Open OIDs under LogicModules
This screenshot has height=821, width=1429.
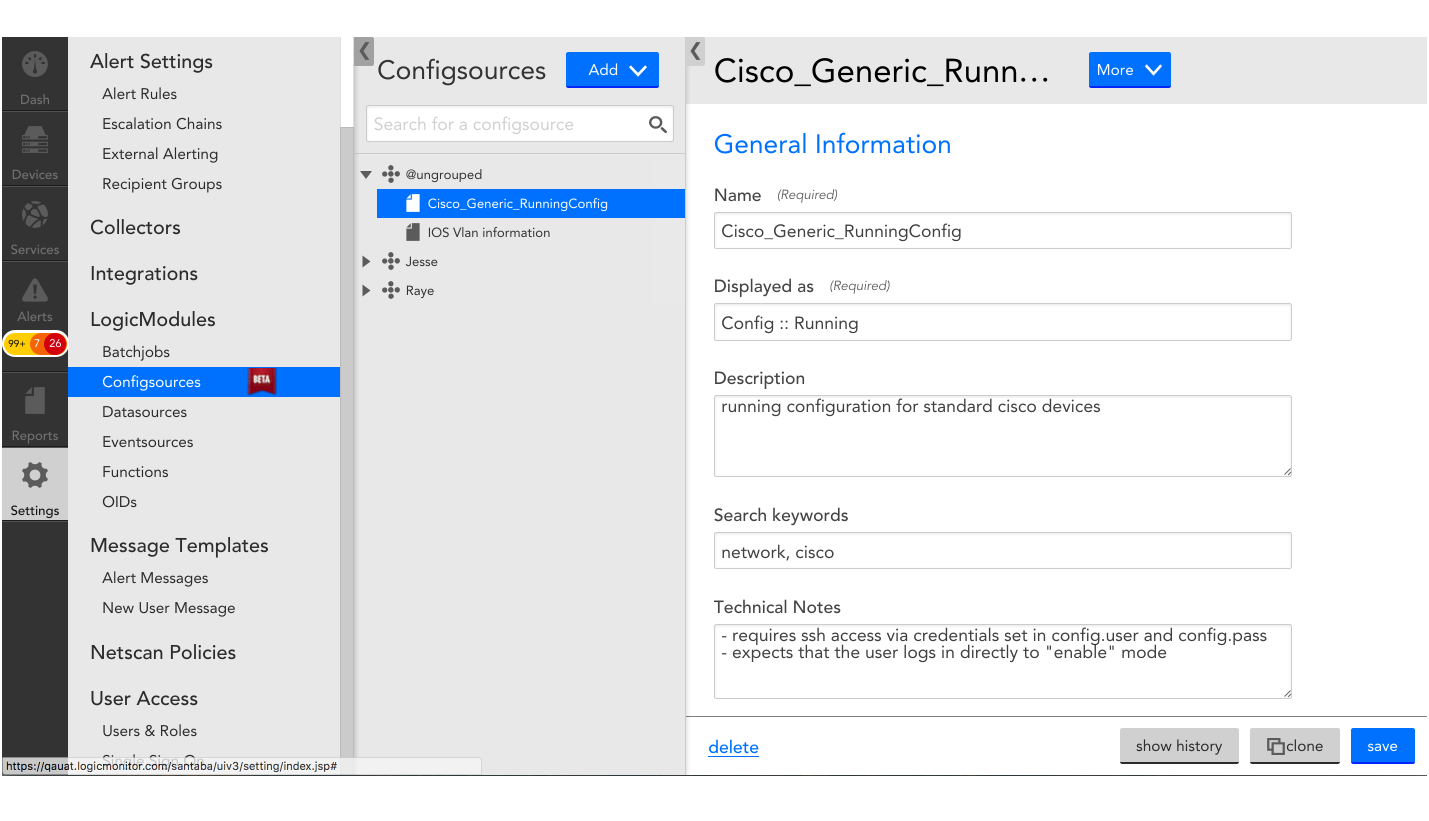click(x=119, y=502)
